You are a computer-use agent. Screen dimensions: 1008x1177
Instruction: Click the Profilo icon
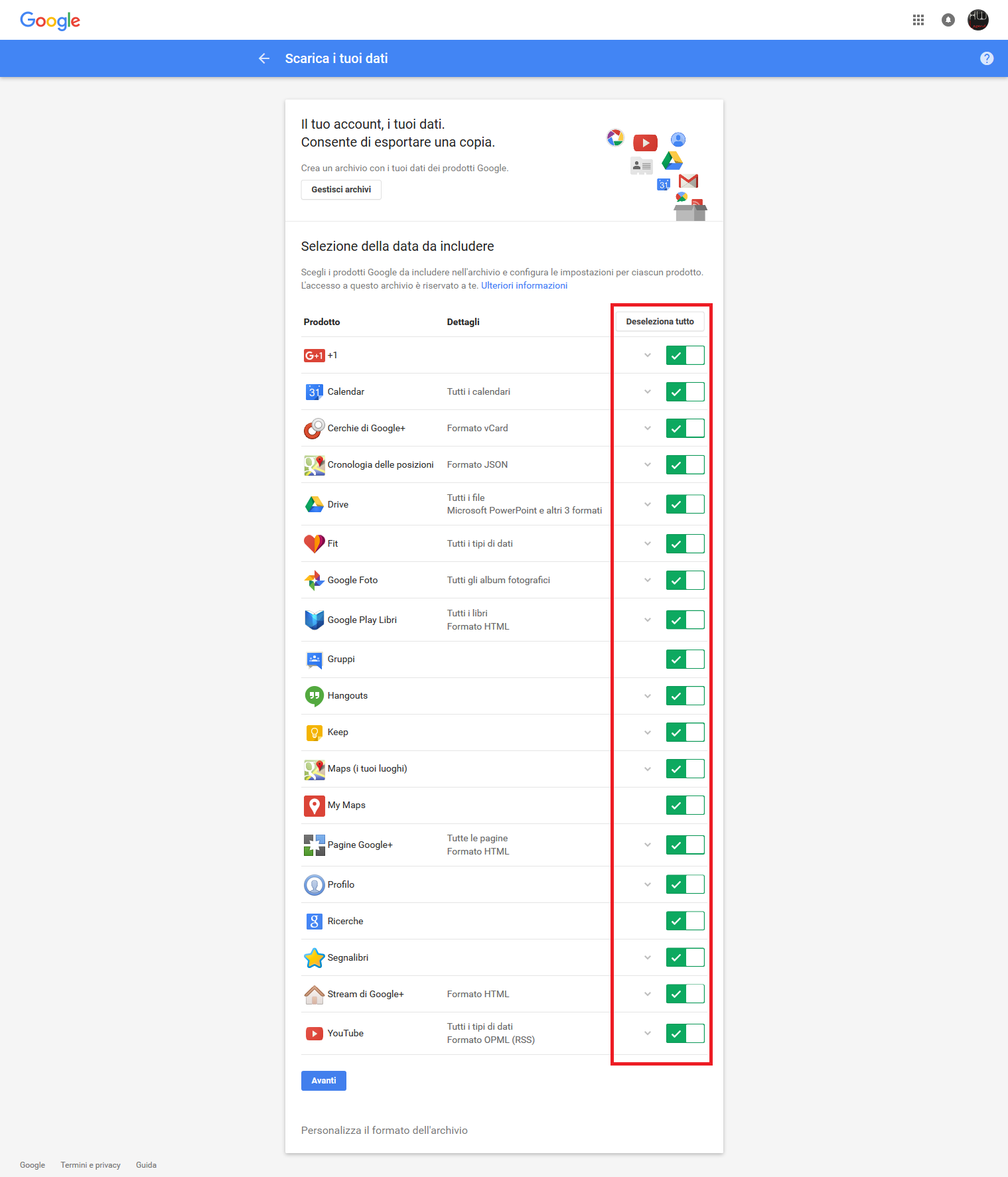314,885
